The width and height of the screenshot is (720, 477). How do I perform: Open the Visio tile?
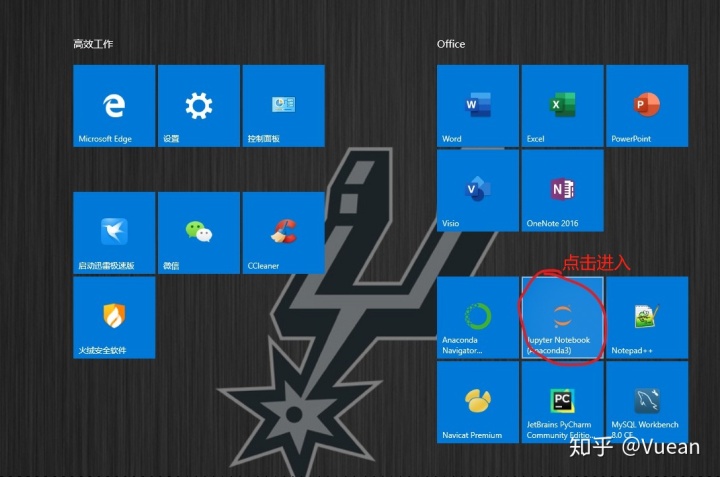click(478, 191)
